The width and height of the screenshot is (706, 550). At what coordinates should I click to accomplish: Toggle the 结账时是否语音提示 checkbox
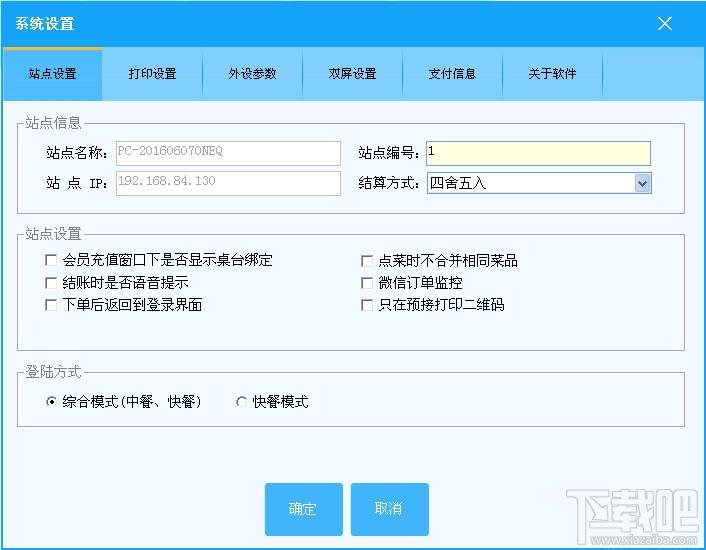click(51, 283)
